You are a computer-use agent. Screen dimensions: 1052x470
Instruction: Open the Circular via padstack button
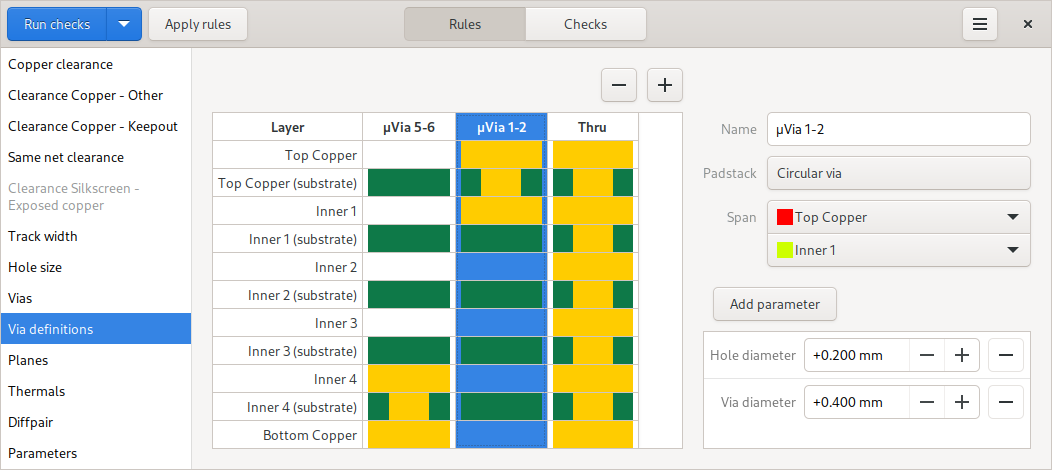point(898,173)
